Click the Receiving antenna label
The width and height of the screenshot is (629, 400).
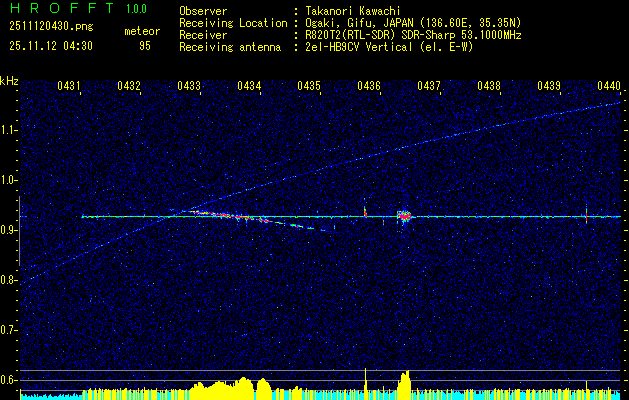pyautogui.click(x=230, y=47)
